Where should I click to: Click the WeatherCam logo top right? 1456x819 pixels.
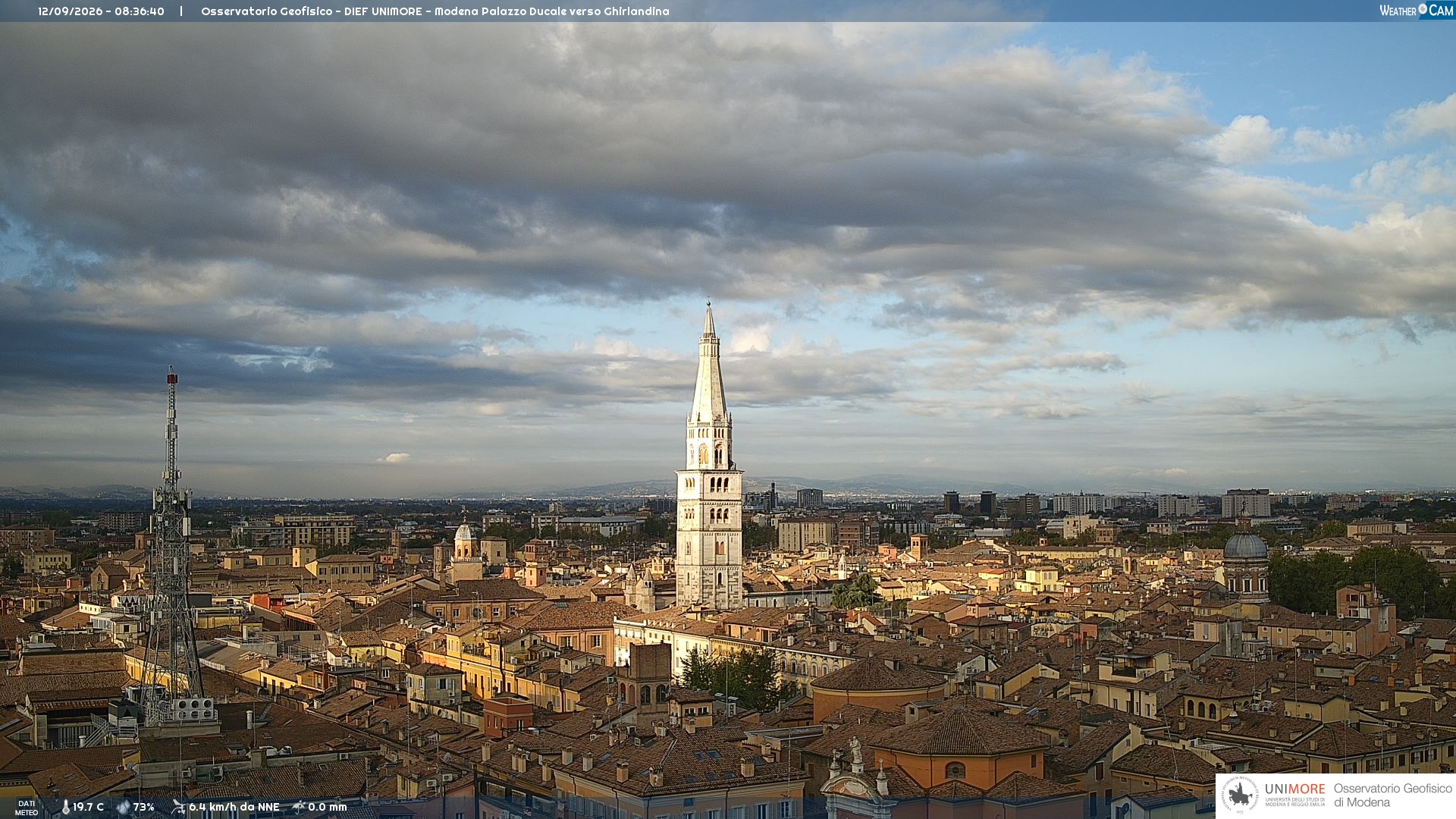(1417, 10)
